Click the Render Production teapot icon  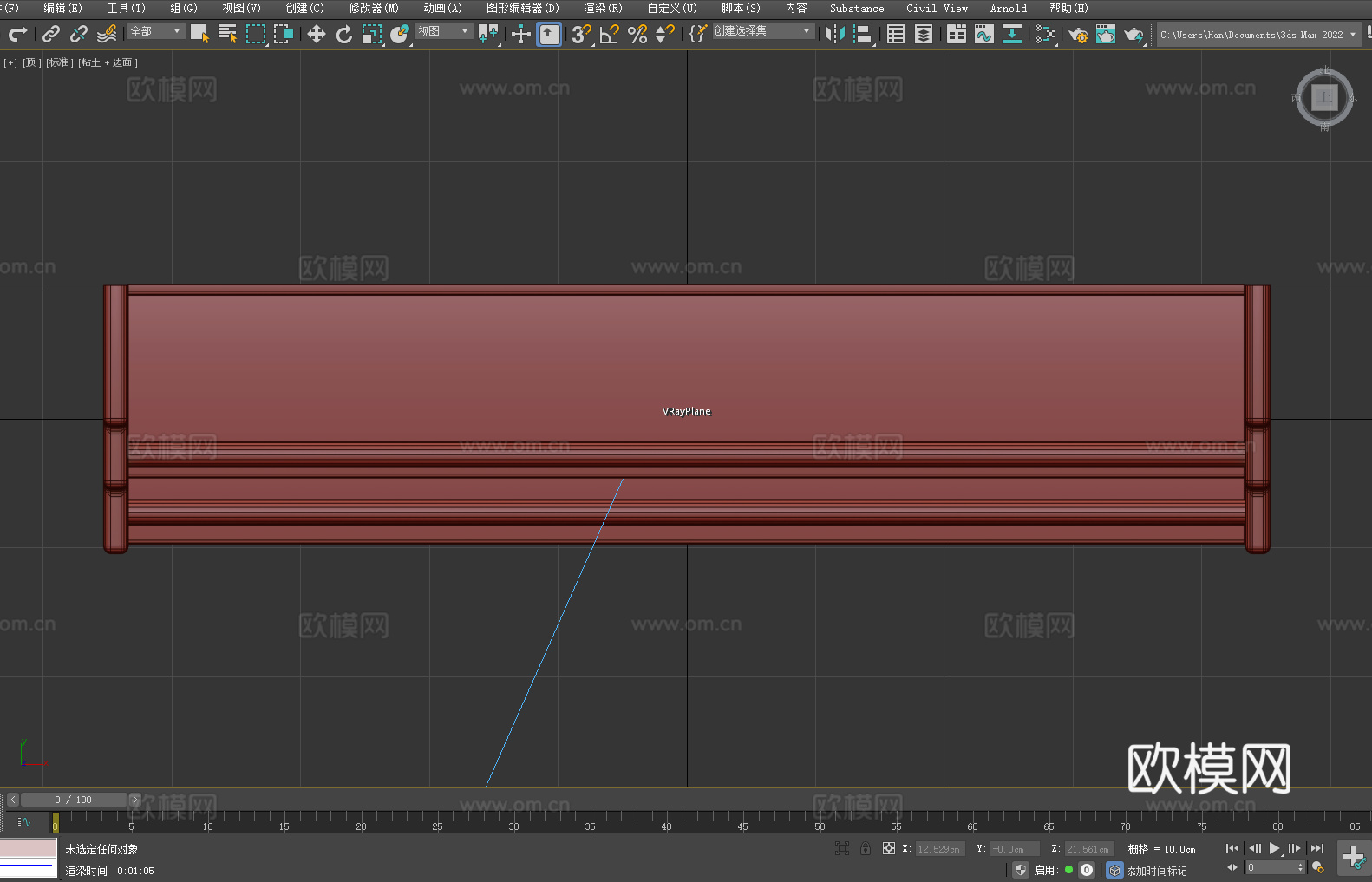(1134, 34)
